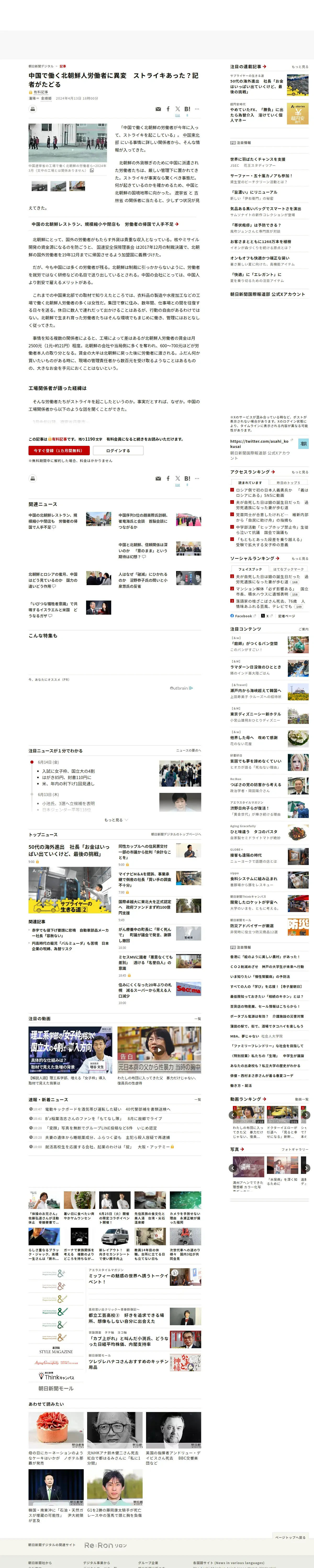Share the article by email using the top envelope icon
This screenshot has width=314, height=1568.
pos(159,109)
